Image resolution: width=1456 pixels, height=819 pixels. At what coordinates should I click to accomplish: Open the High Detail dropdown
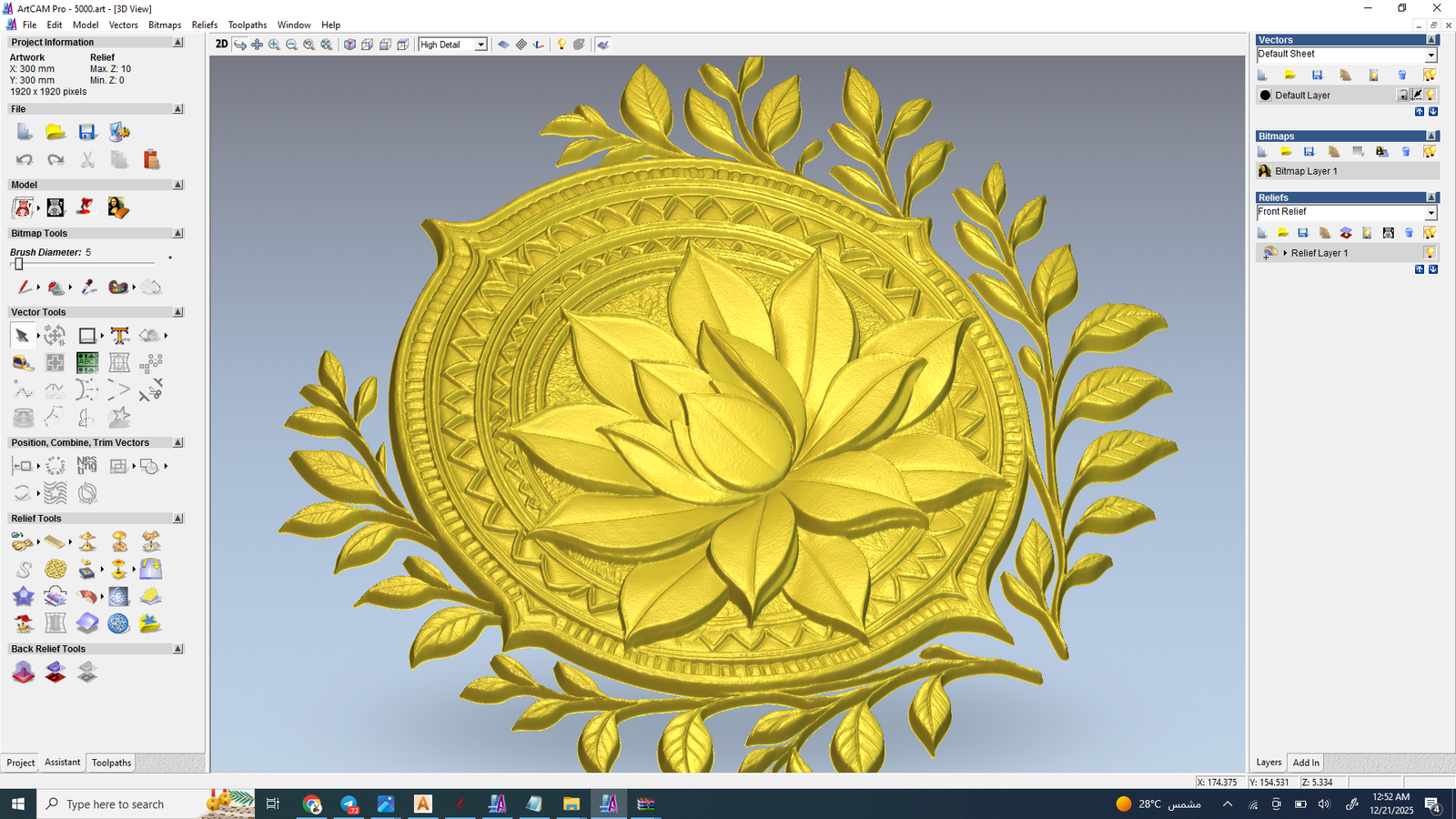480,45
